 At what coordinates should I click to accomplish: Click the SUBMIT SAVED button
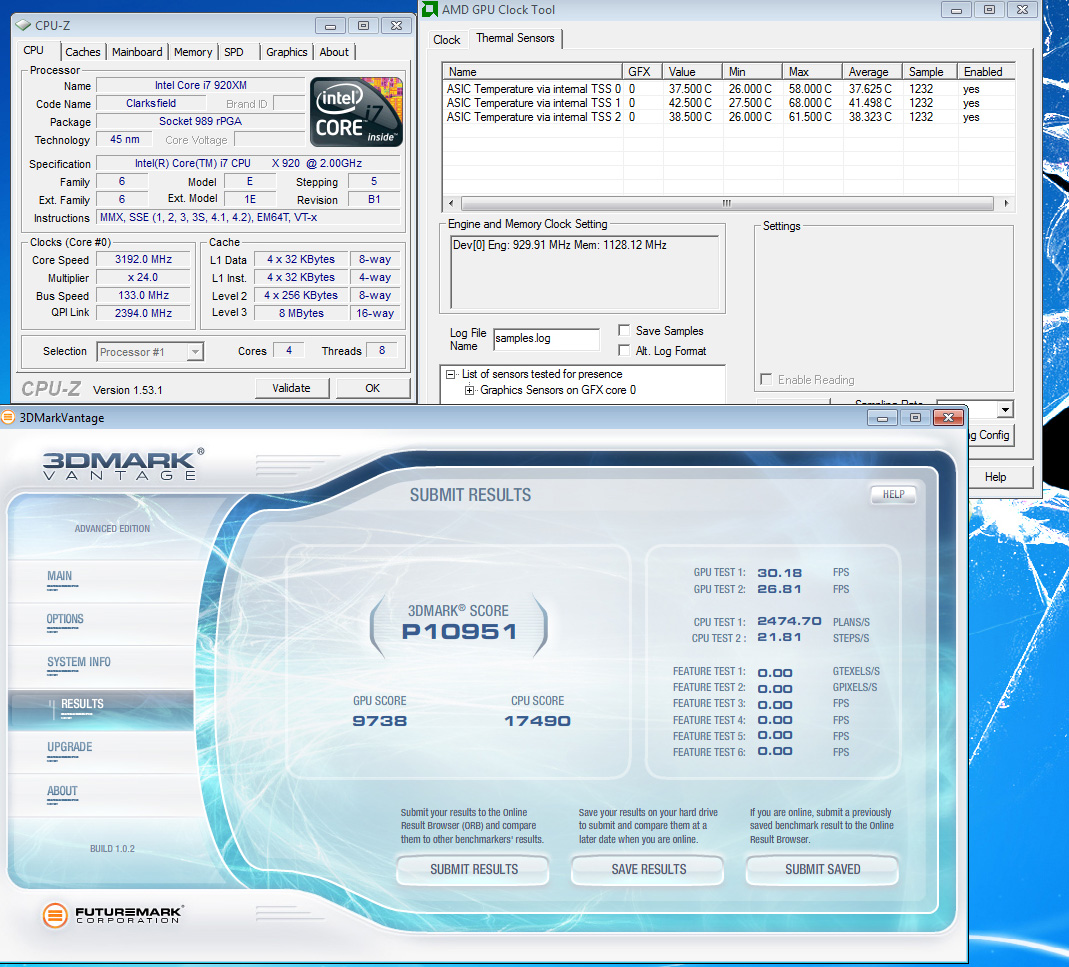click(x=822, y=869)
